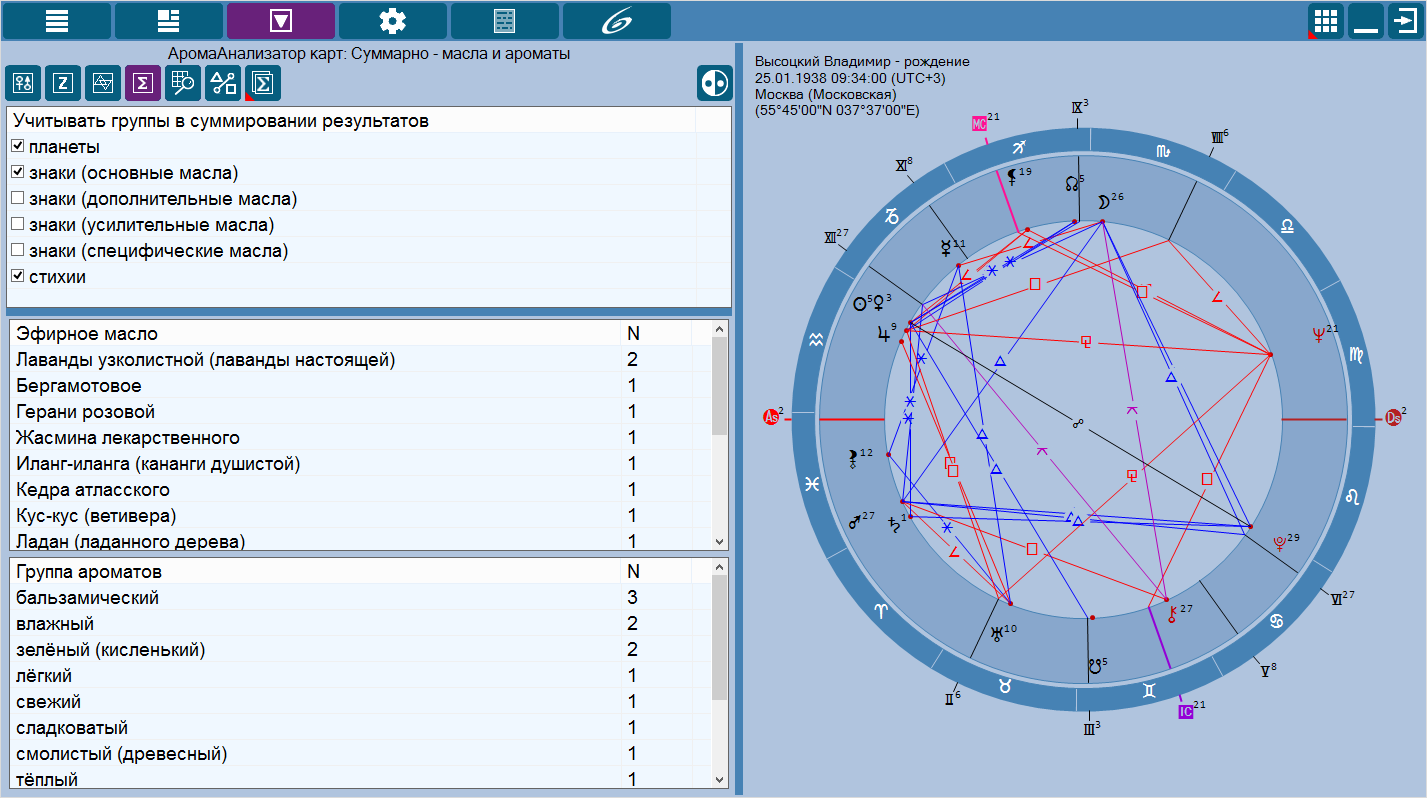Enable 'знаки (дополнительные масла)' checkbox

[18, 199]
